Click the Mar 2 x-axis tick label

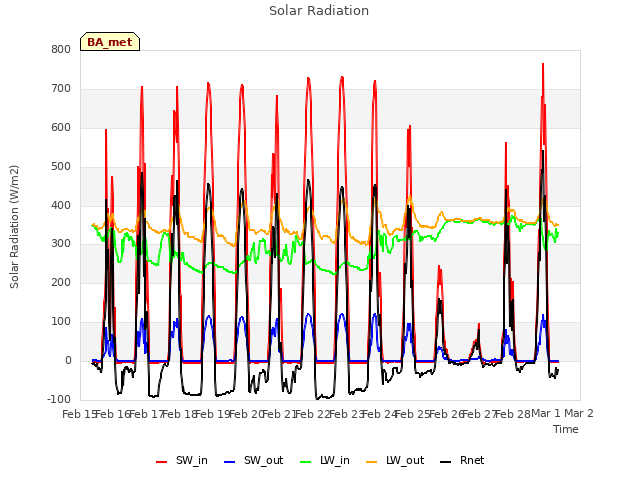(579, 414)
